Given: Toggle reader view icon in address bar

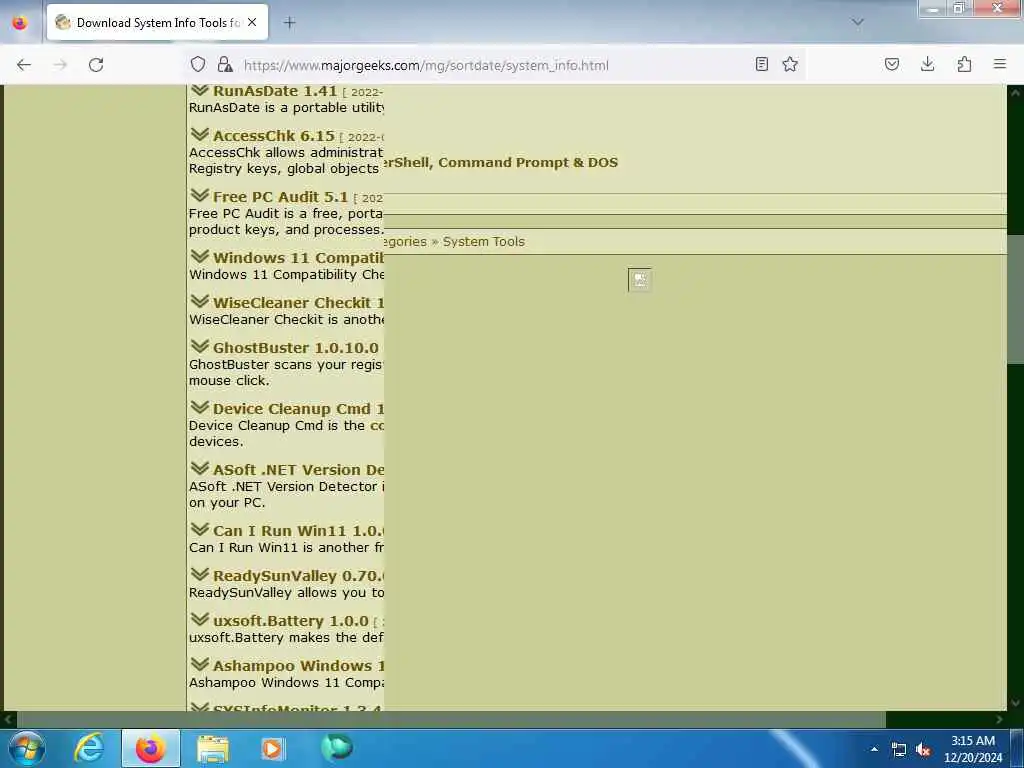Looking at the screenshot, I should [x=761, y=64].
